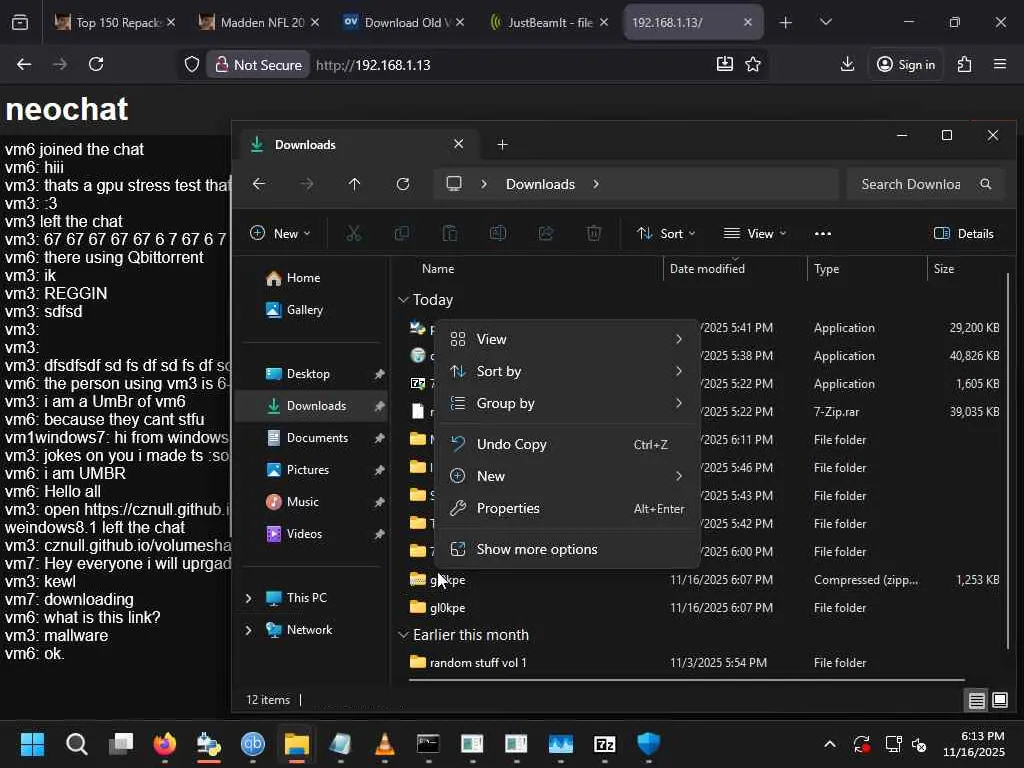
Task: Open Firefox downloads arrow icon
Action: point(847,64)
